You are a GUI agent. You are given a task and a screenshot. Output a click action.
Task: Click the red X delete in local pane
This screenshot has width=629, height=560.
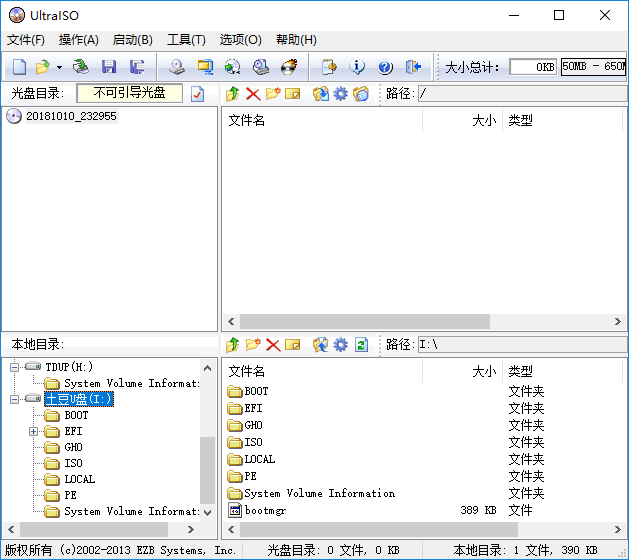[273, 345]
